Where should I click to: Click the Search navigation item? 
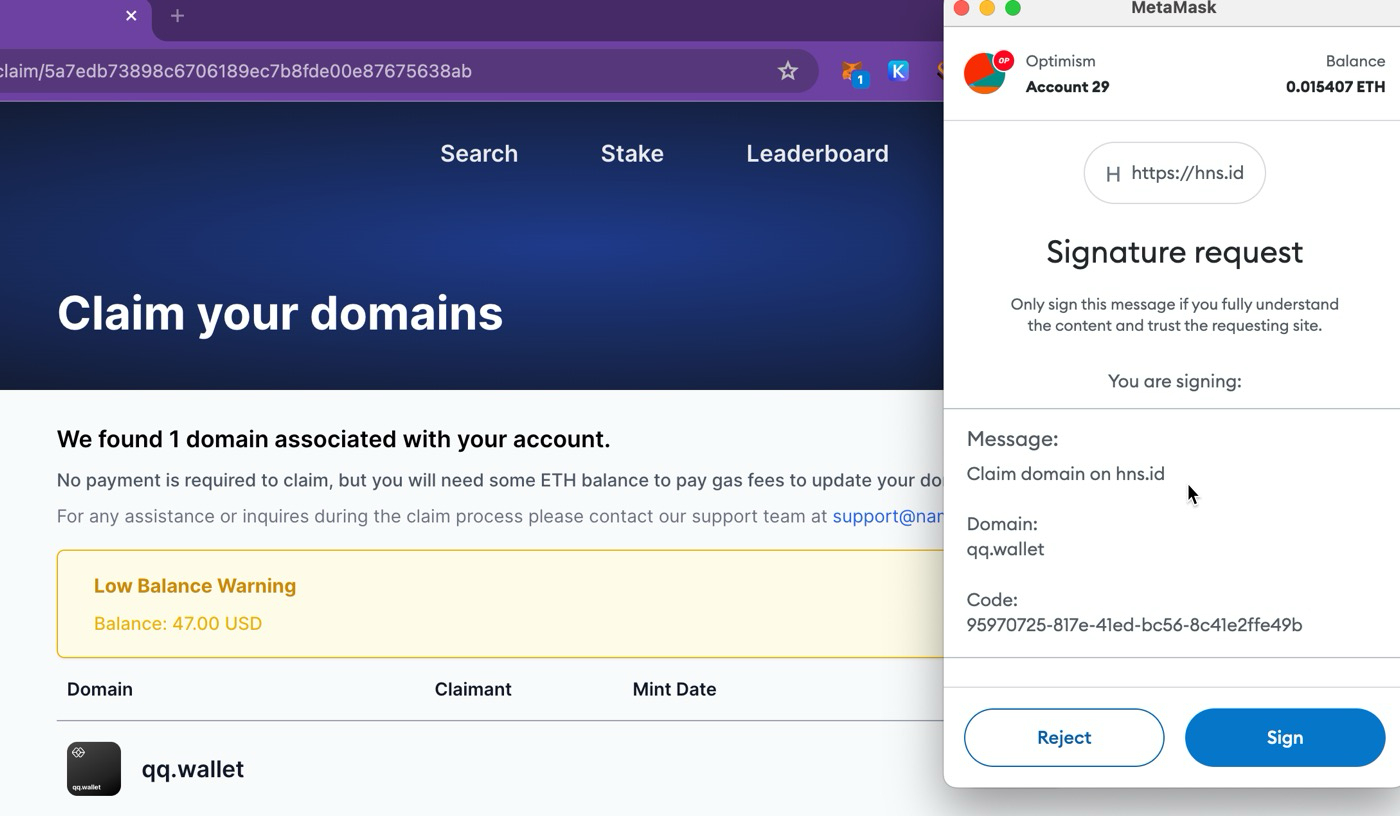[479, 153]
